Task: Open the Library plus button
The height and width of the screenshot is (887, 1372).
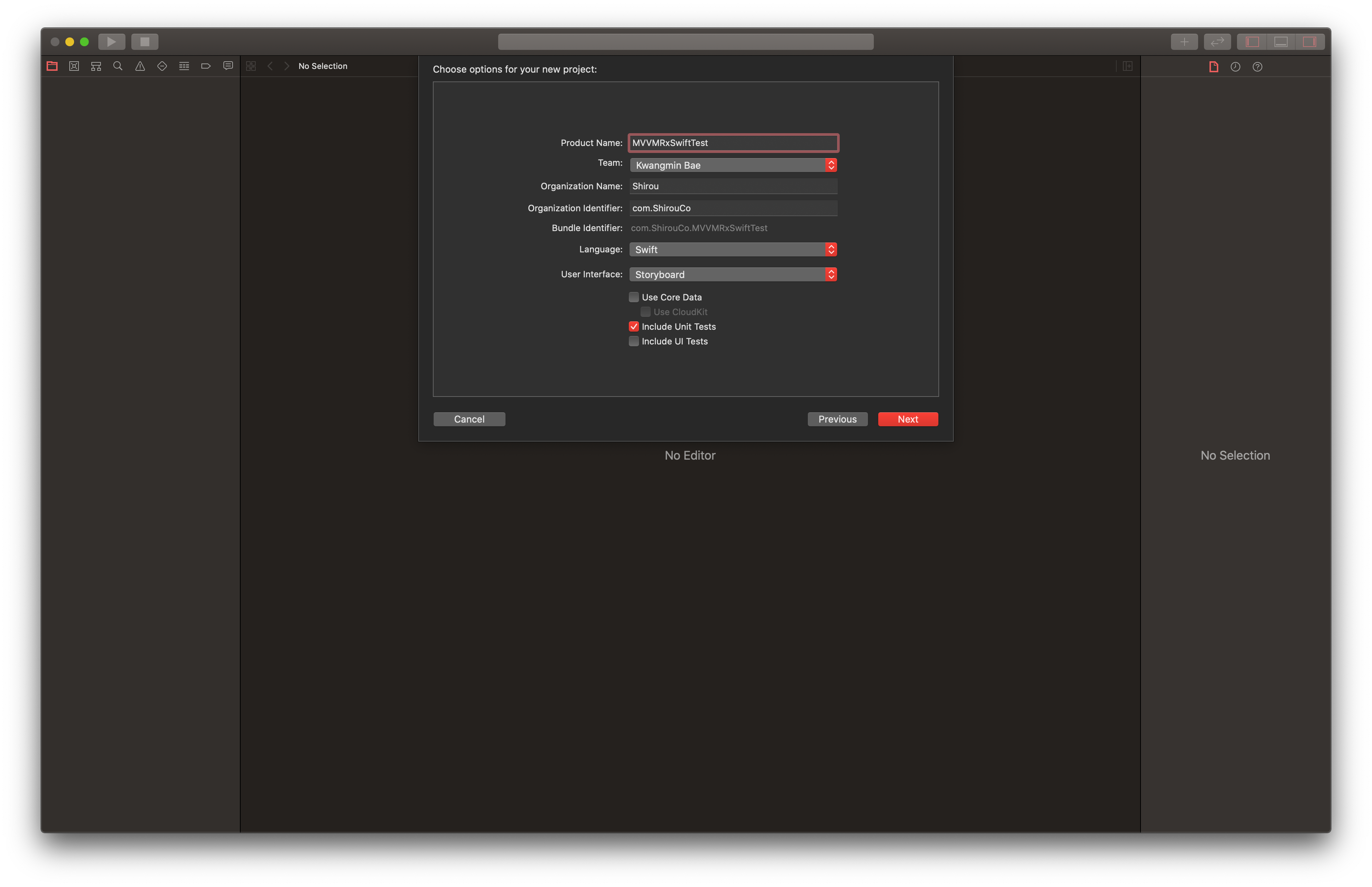Action: coord(1184,41)
